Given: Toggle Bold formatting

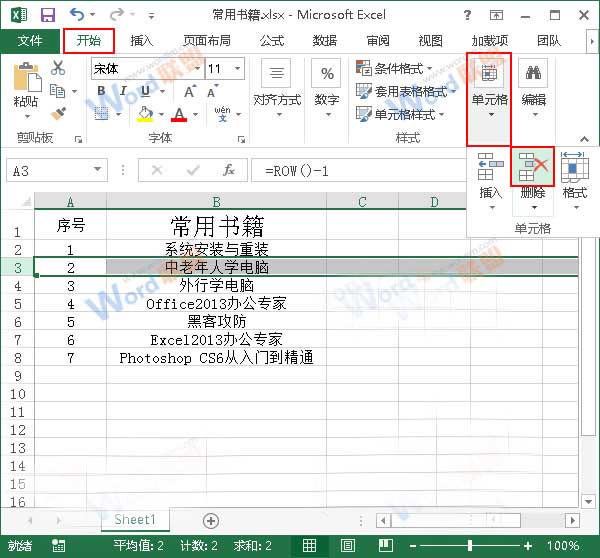Looking at the screenshot, I should (x=102, y=91).
